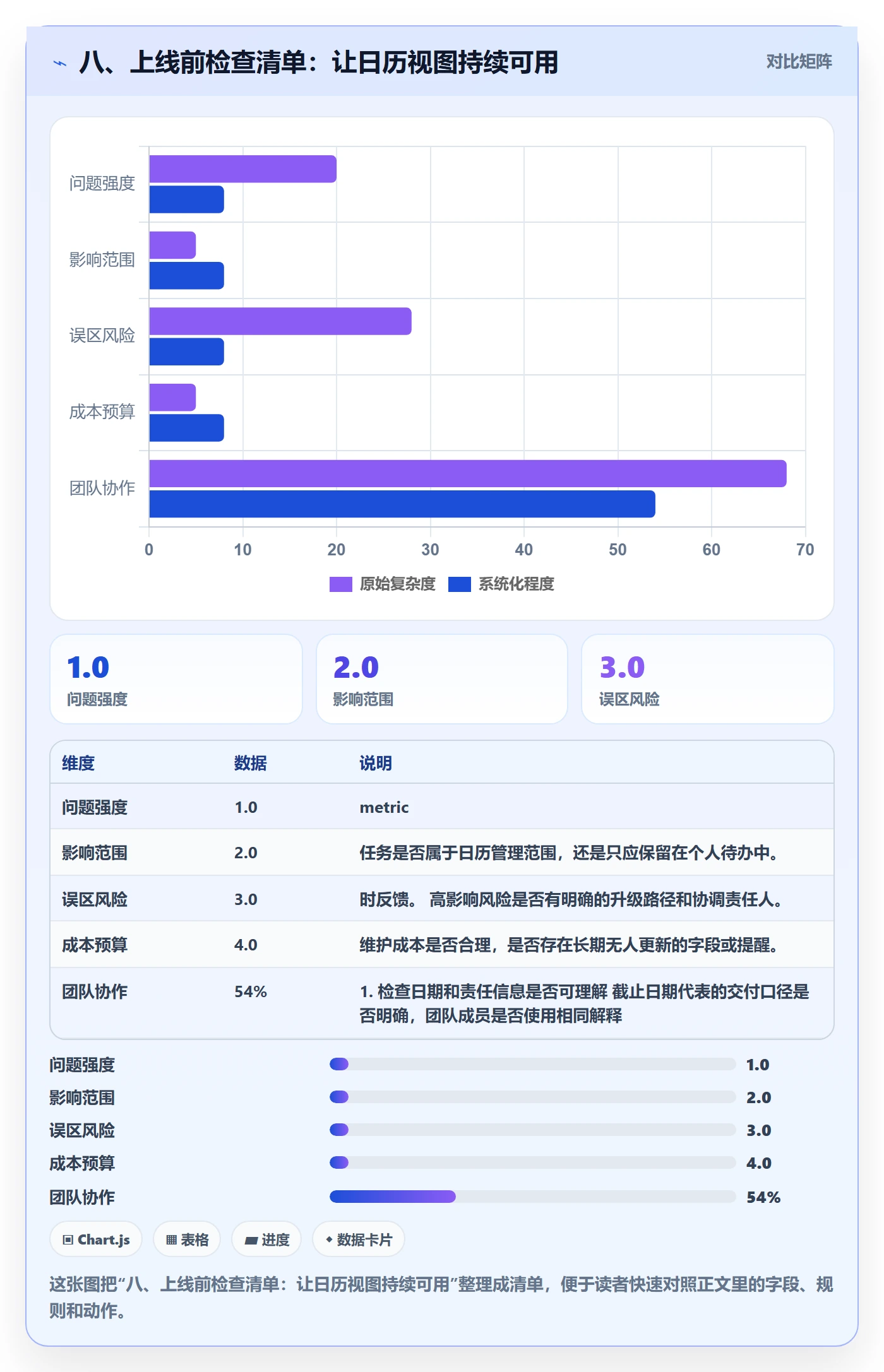
Task: Click the 维度 column header
Action: pos(78,763)
